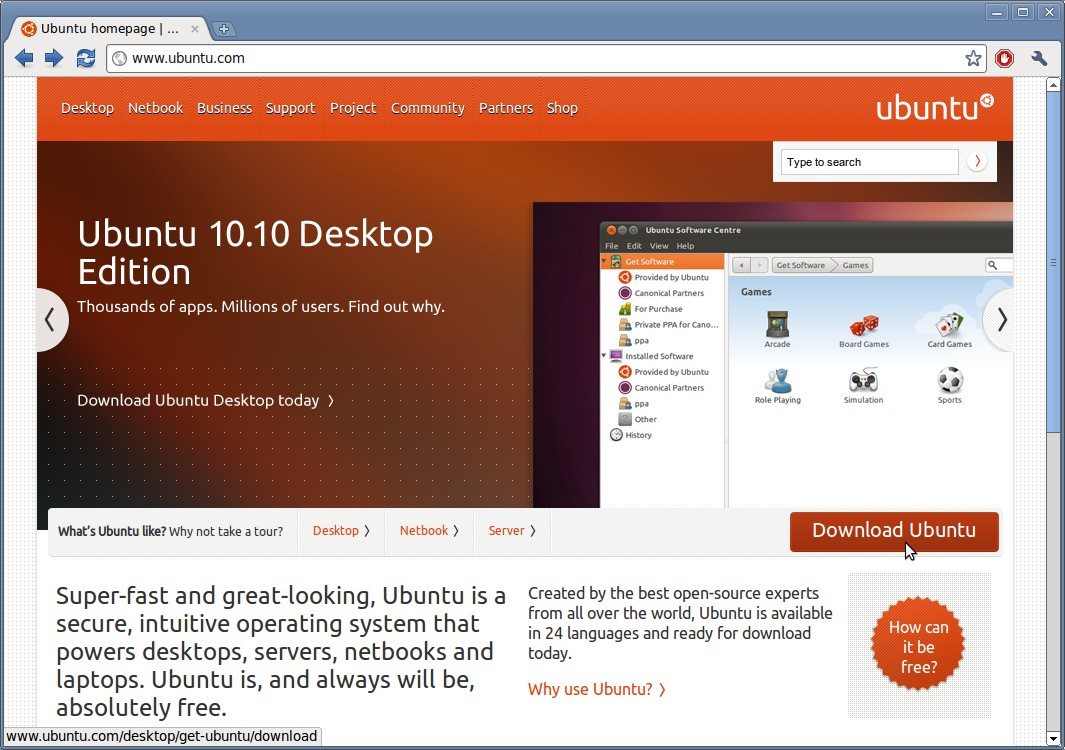Open the Community navigation menu item
Viewport: 1065px width, 750px height.
click(x=428, y=108)
